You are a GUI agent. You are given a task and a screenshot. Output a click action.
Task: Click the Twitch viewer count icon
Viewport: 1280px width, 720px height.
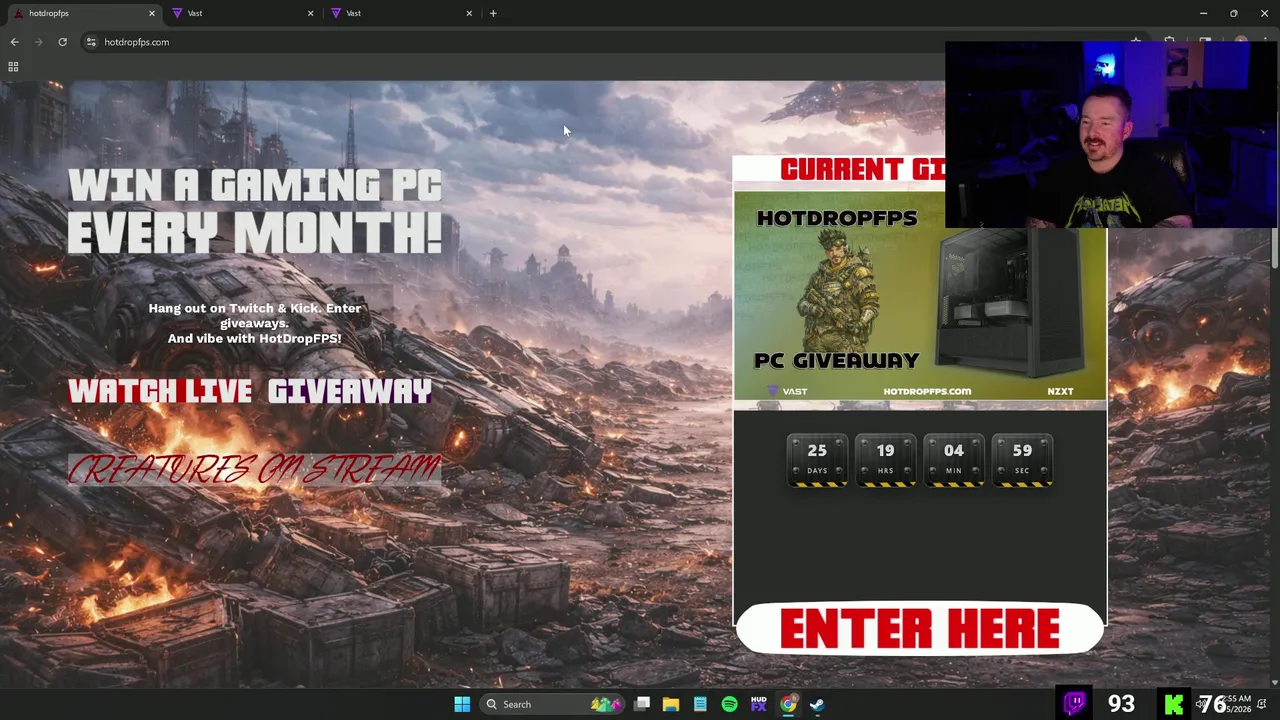tap(1075, 703)
